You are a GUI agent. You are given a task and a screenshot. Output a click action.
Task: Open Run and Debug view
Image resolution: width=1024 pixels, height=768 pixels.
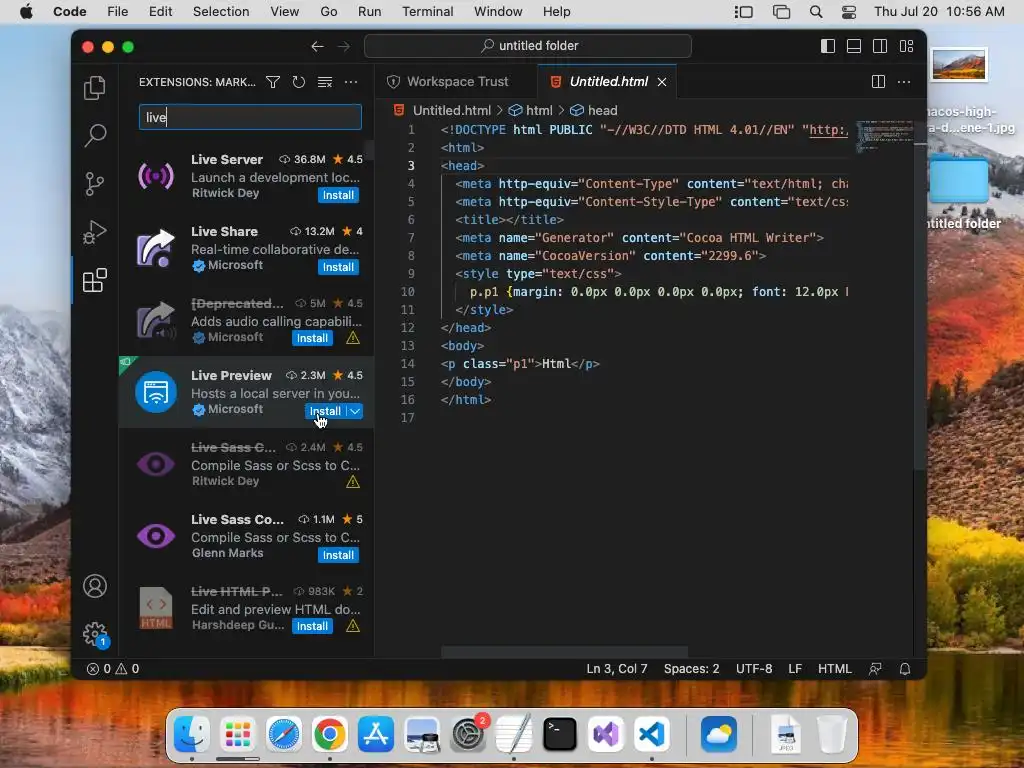coord(95,232)
